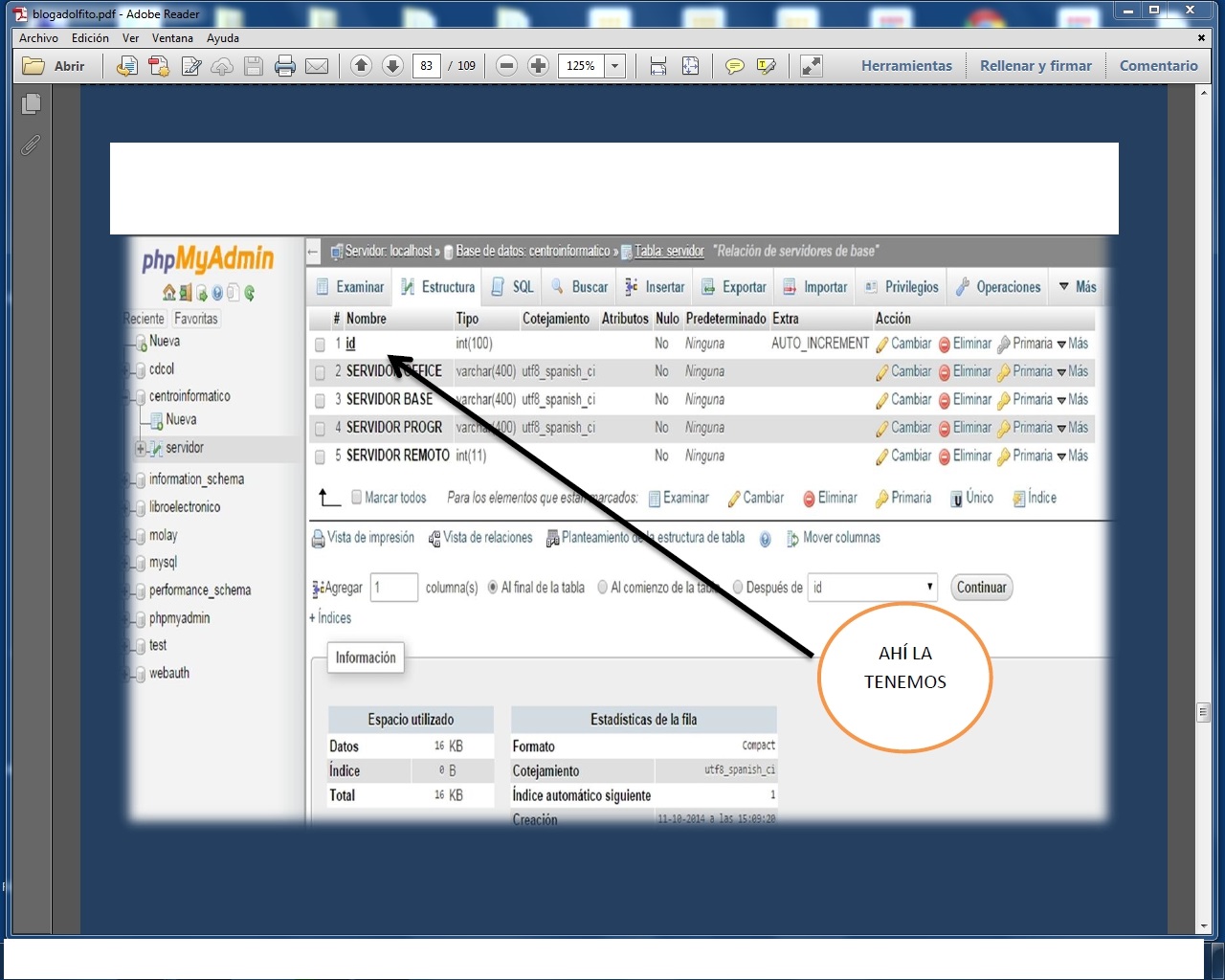Go to next page with down arrow
This screenshot has height=980, width=1225.
click(392, 65)
